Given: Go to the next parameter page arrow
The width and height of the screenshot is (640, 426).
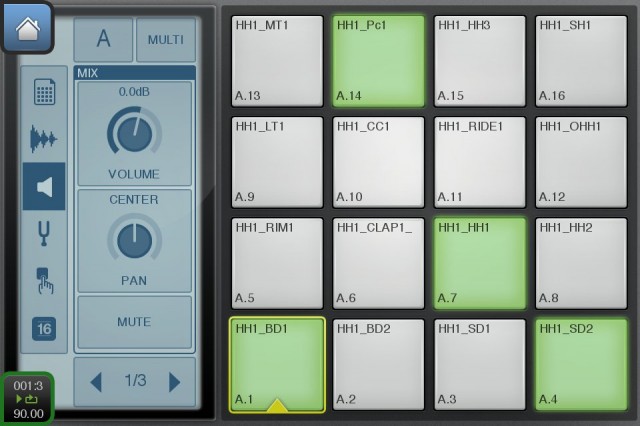Looking at the screenshot, I should pyautogui.click(x=174, y=382).
